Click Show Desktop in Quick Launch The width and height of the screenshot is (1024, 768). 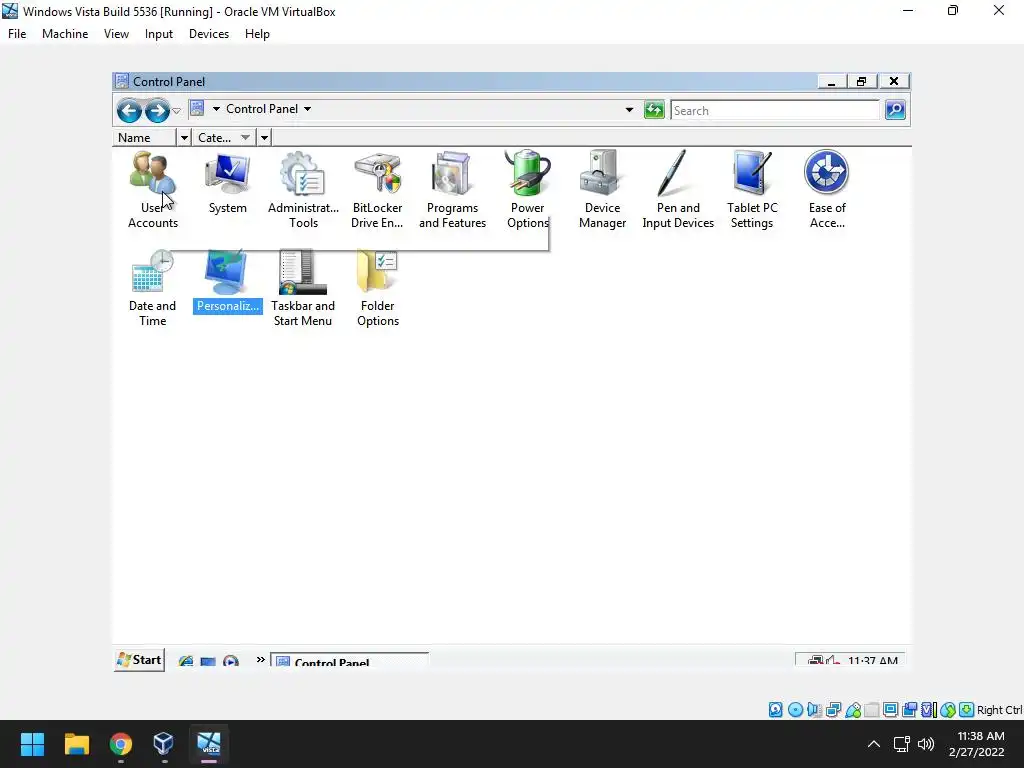208,661
